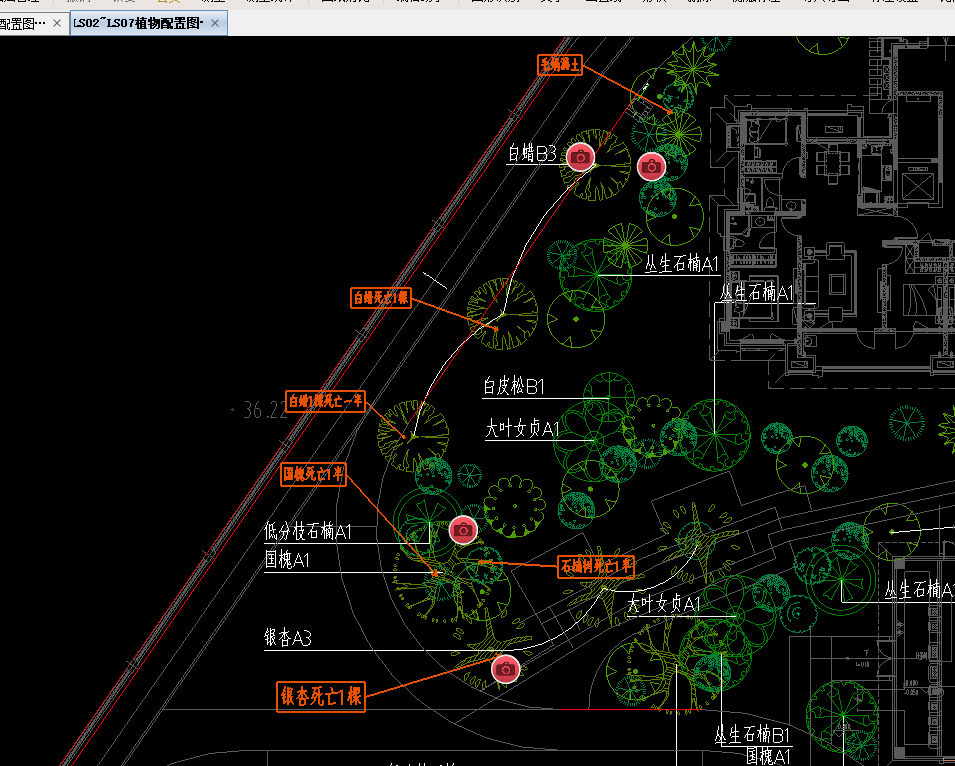This screenshot has width=955, height=766.
Task: Click the 丛生石楠B1 label at bottom
Action: point(752,736)
